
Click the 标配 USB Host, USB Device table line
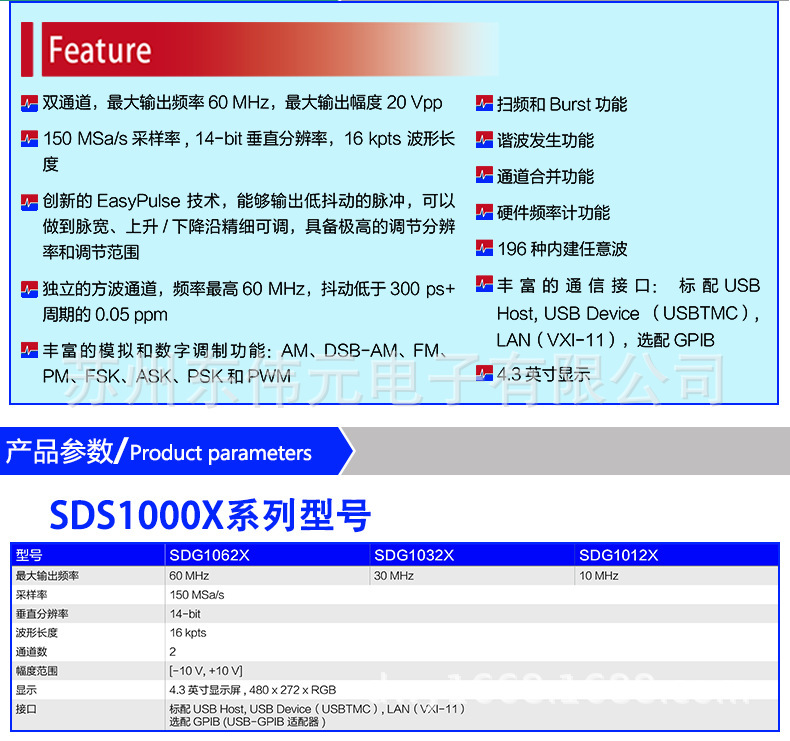317,709
